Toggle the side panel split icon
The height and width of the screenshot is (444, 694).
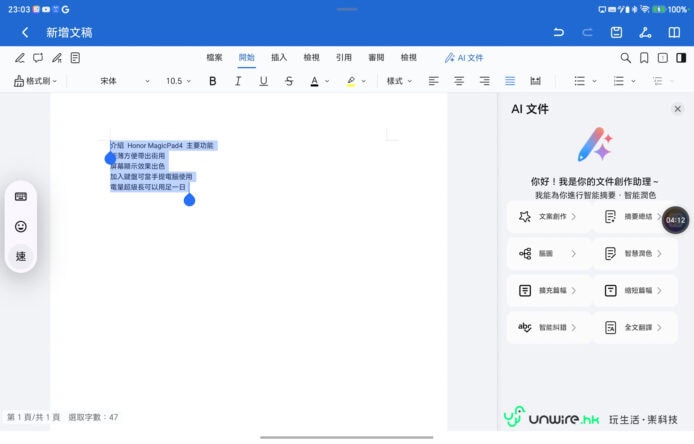pyautogui.click(x=681, y=58)
